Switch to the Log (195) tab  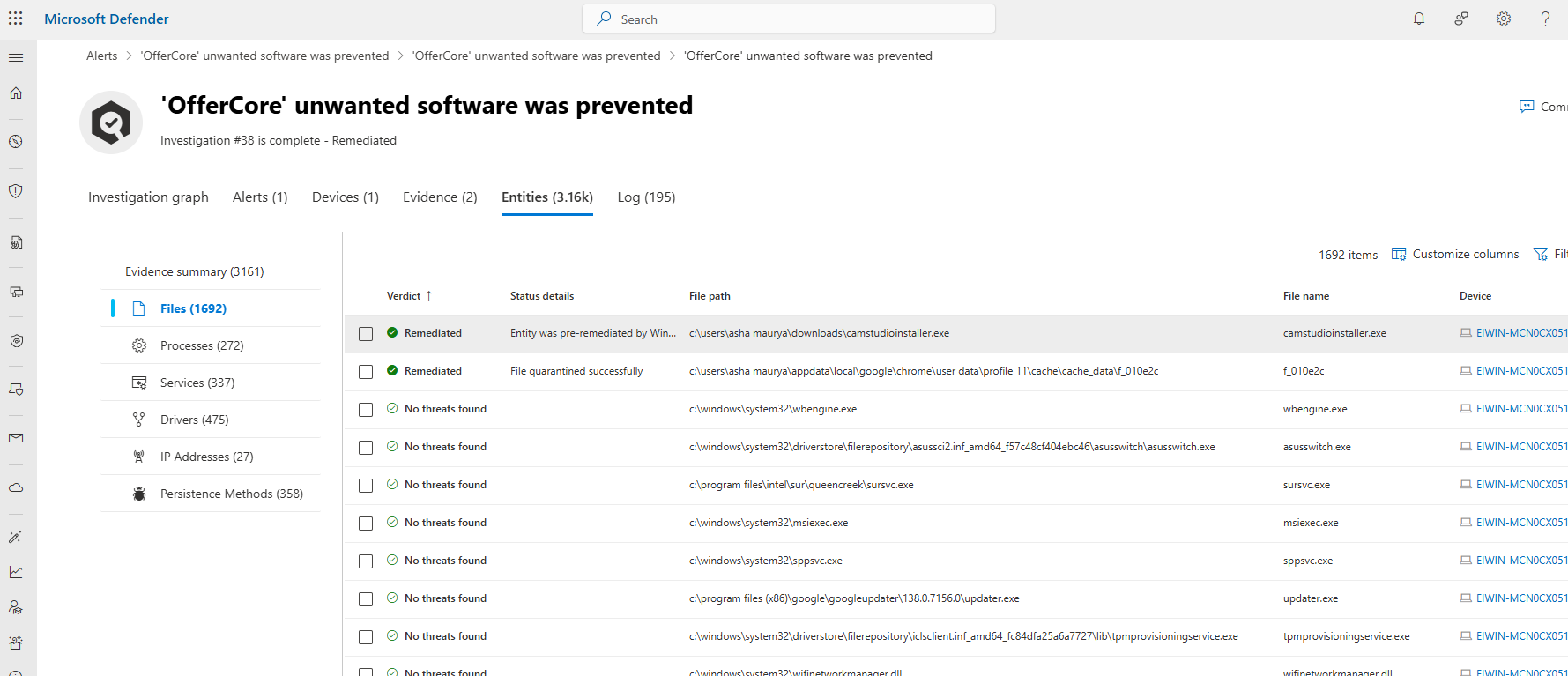(646, 197)
